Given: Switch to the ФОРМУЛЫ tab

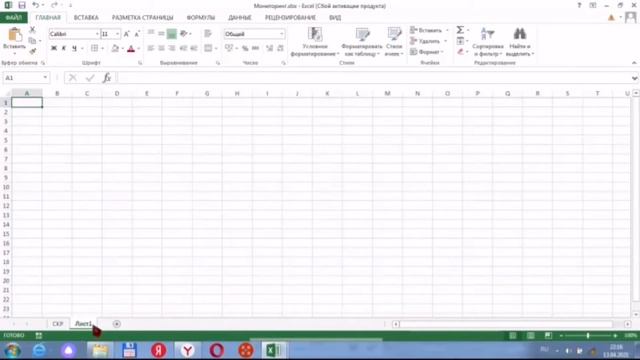Looking at the screenshot, I should click(200, 18).
